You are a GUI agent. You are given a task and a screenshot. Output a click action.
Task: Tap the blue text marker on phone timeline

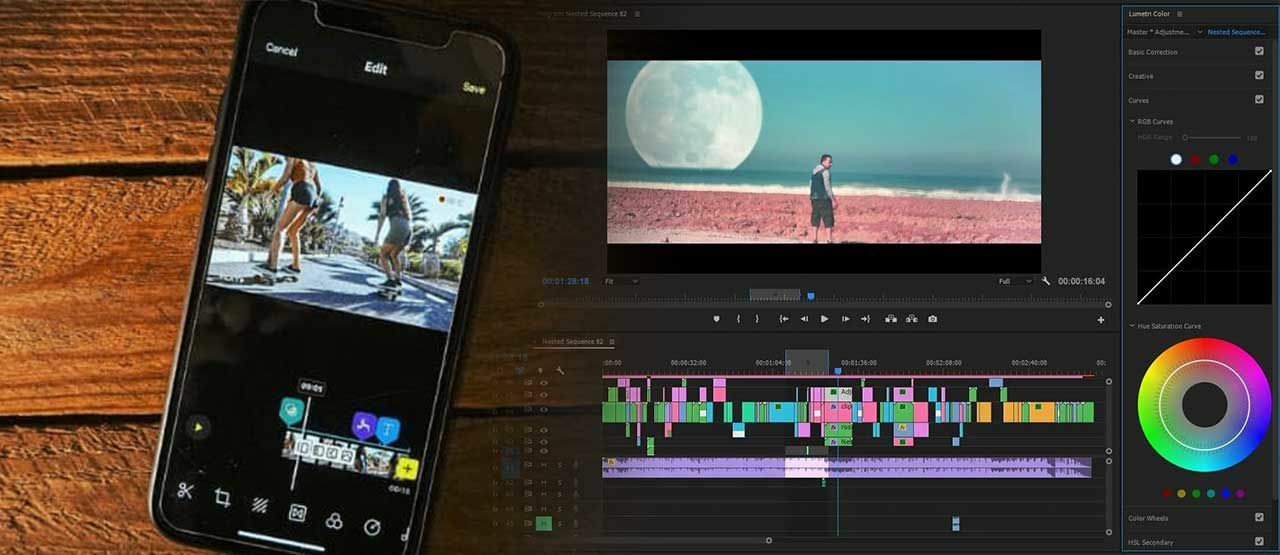click(387, 431)
